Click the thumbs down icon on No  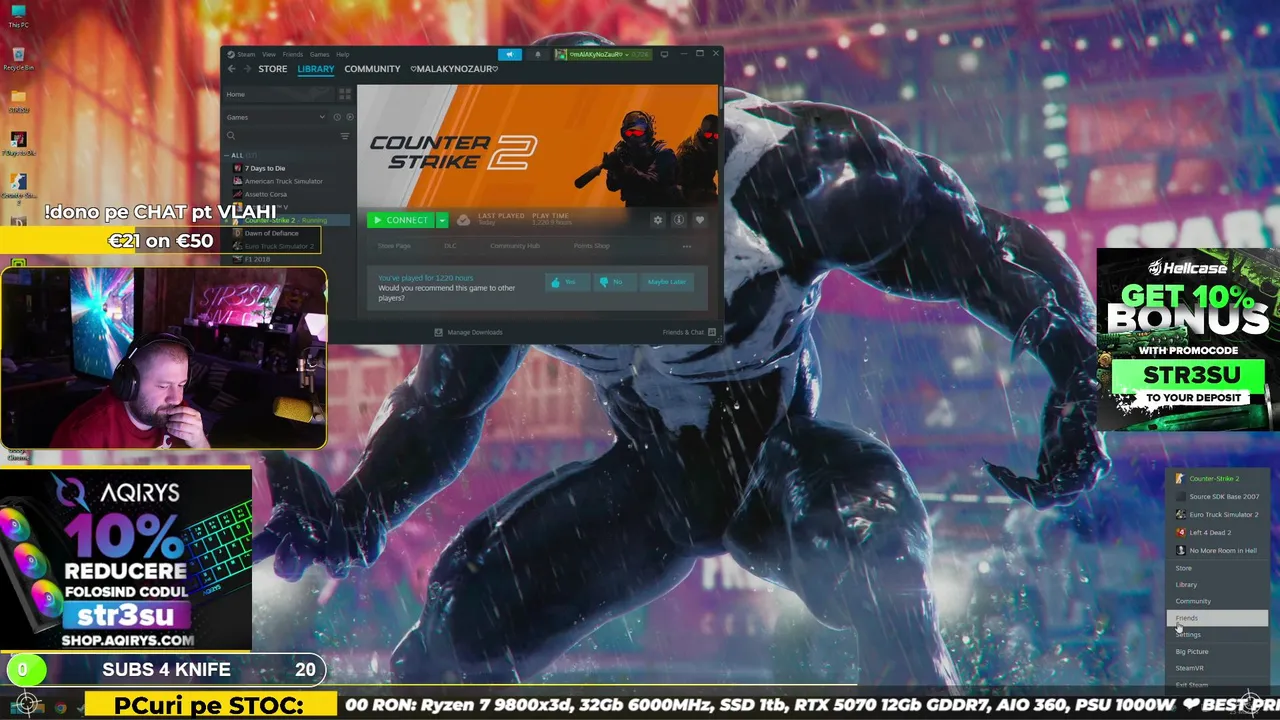(604, 282)
